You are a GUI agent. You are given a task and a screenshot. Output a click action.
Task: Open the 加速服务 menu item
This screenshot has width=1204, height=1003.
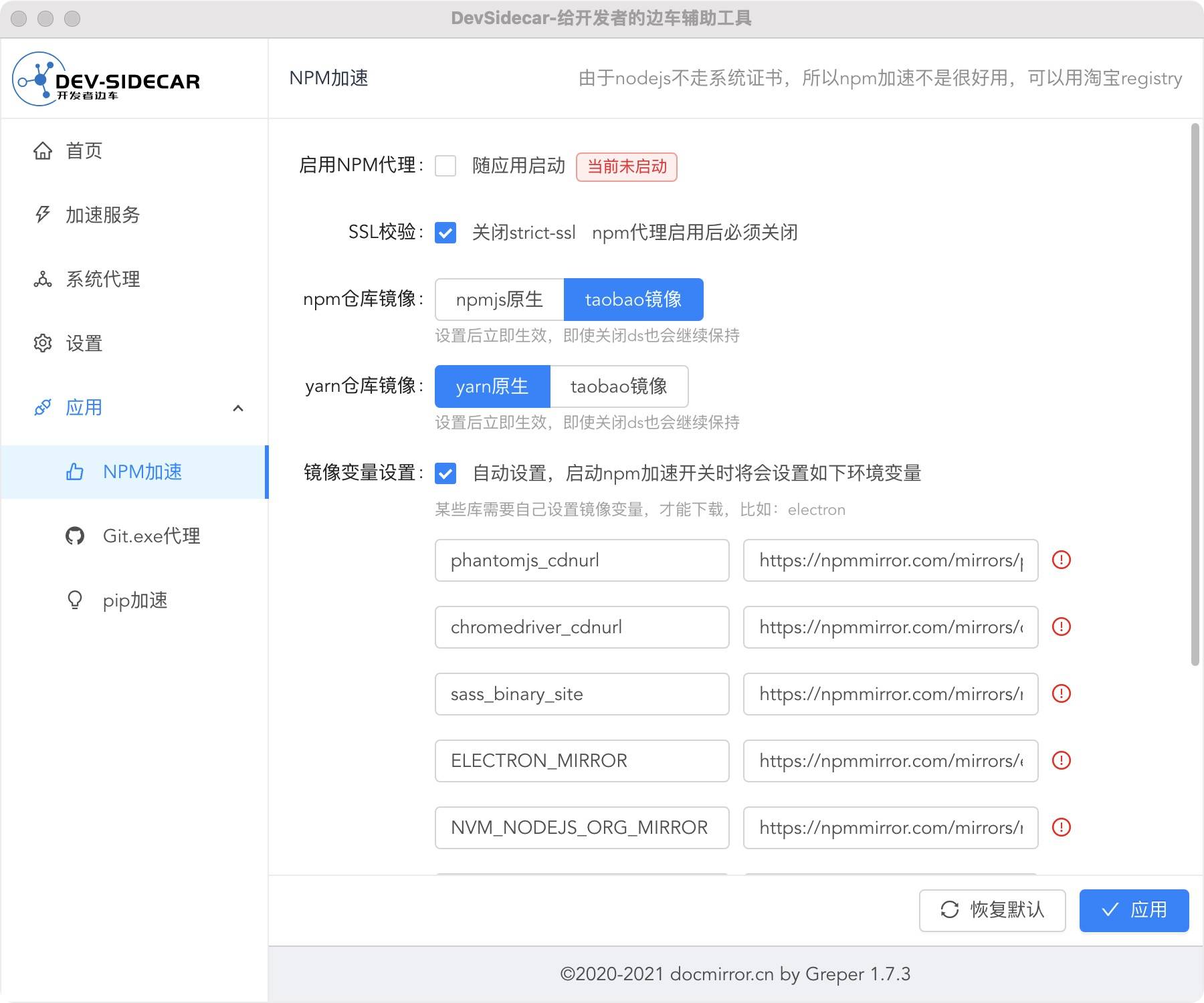[x=134, y=215]
